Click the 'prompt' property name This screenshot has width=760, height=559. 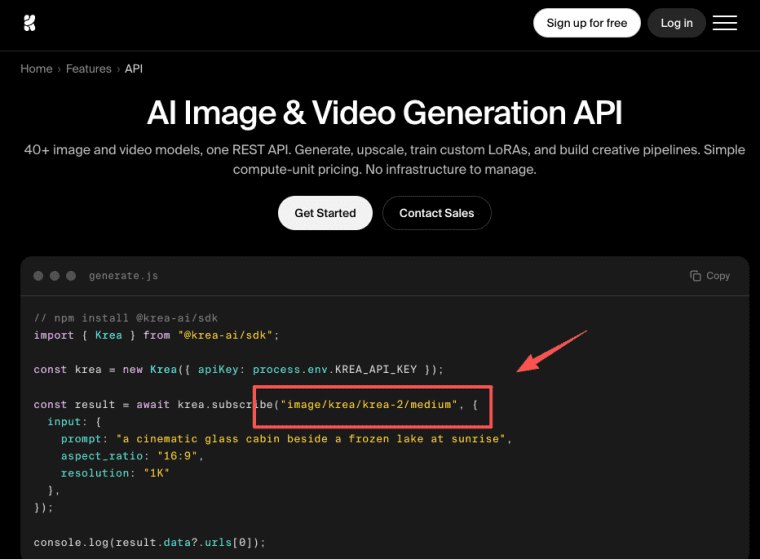81,439
